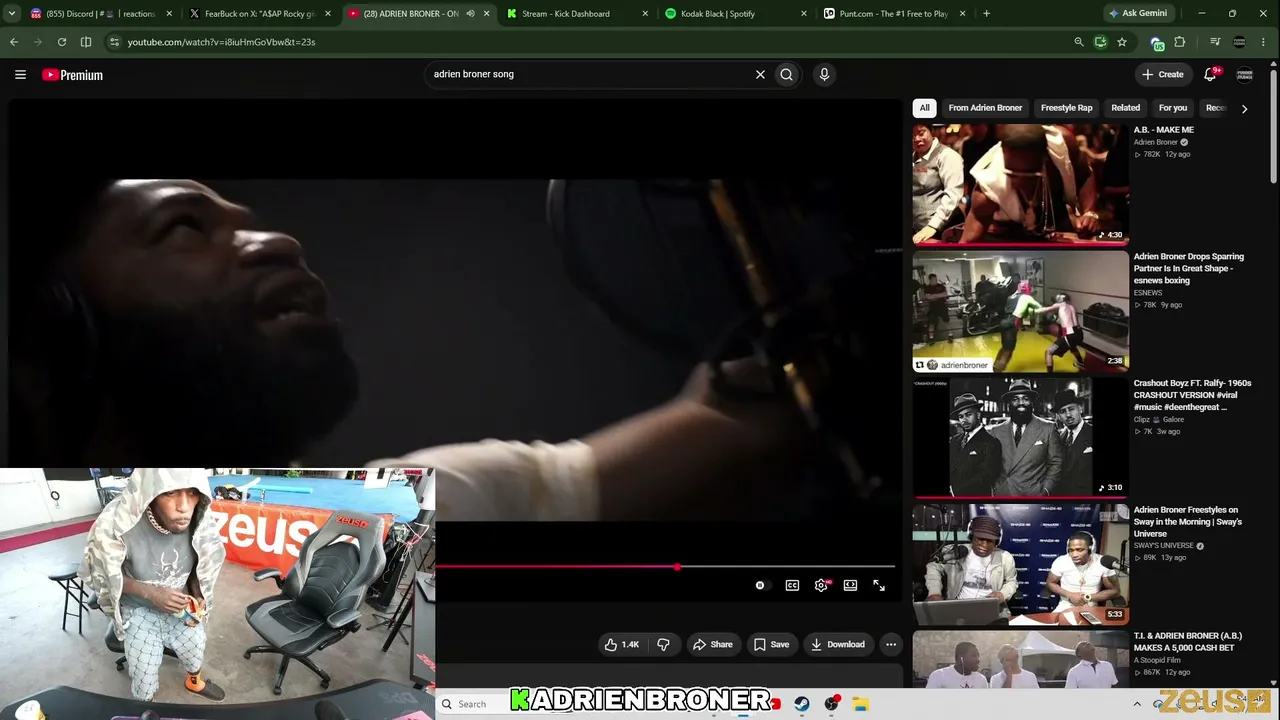
Task: Toggle closed captions on the video
Action: tap(792, 586)
